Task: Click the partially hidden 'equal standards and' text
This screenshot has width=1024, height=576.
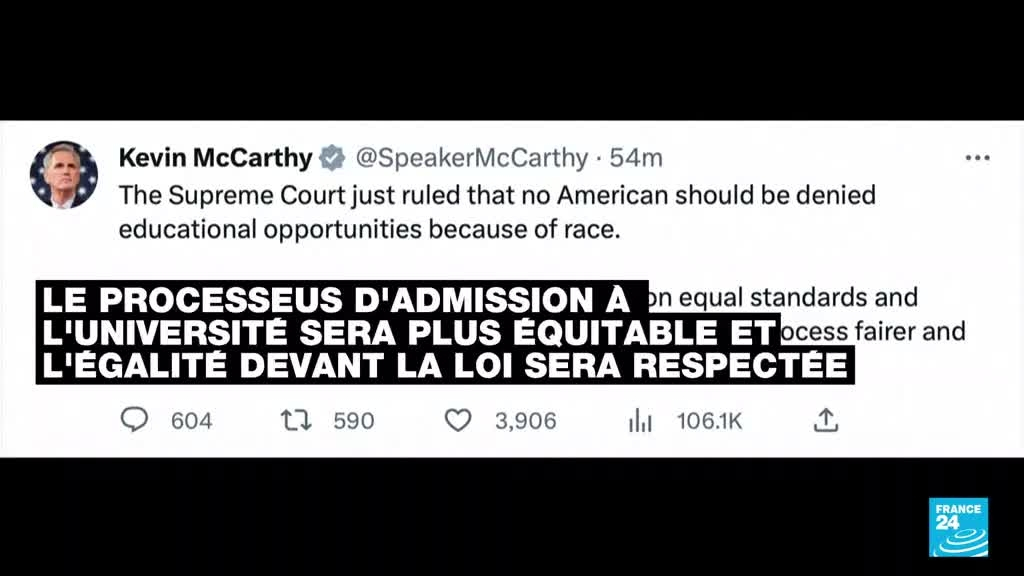Action: pyautogui.click(x=783, y=298)
